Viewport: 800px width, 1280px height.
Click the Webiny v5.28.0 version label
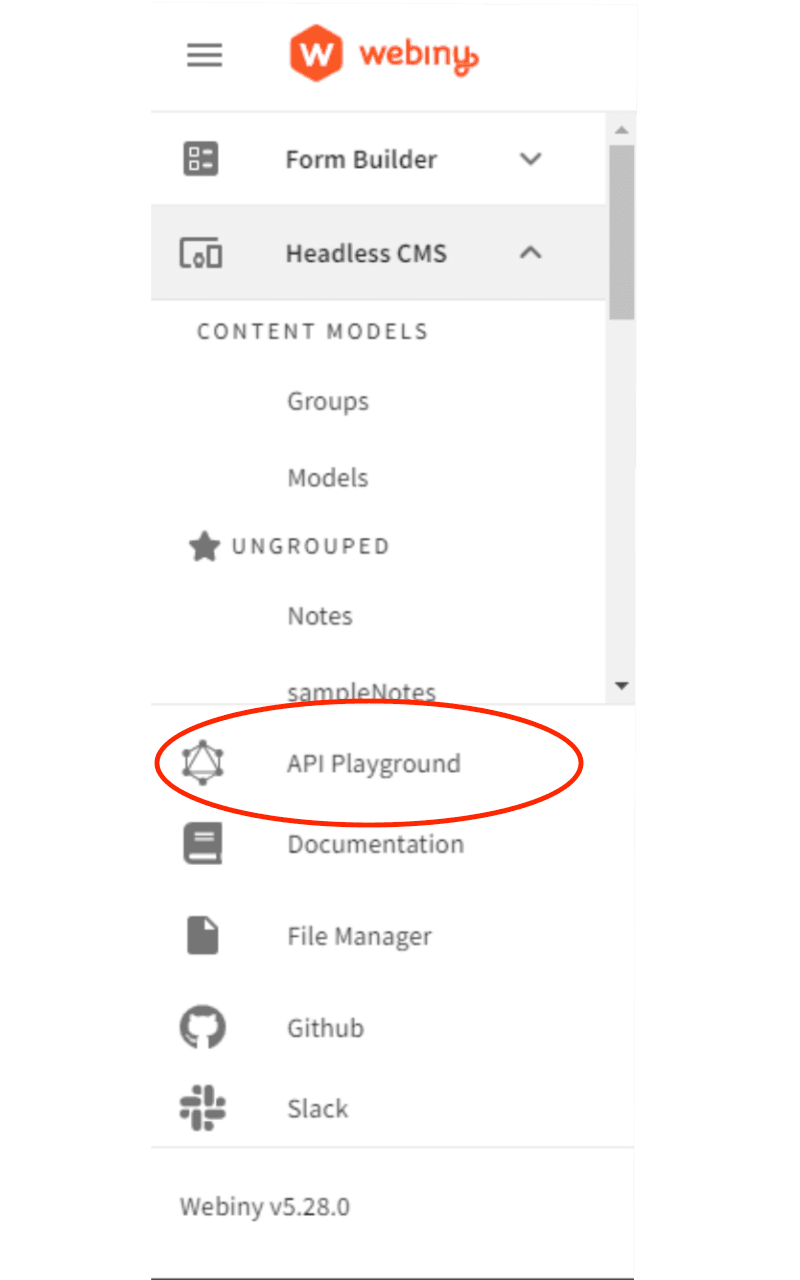265,1206
